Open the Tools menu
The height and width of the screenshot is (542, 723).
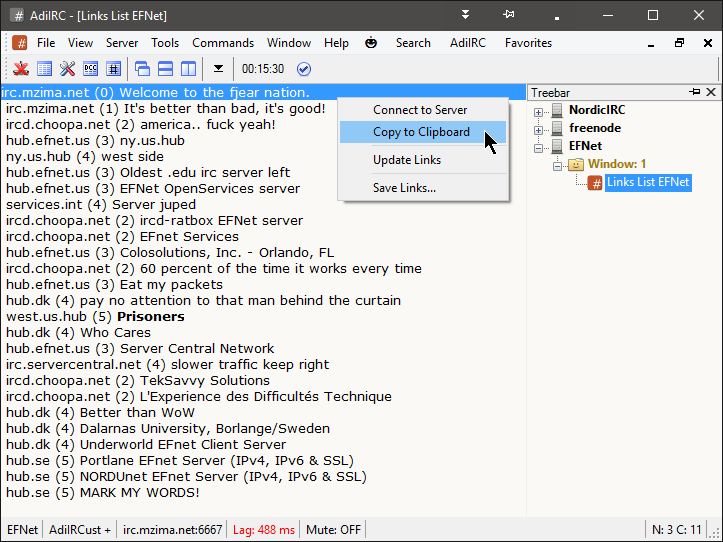(165, 43)
